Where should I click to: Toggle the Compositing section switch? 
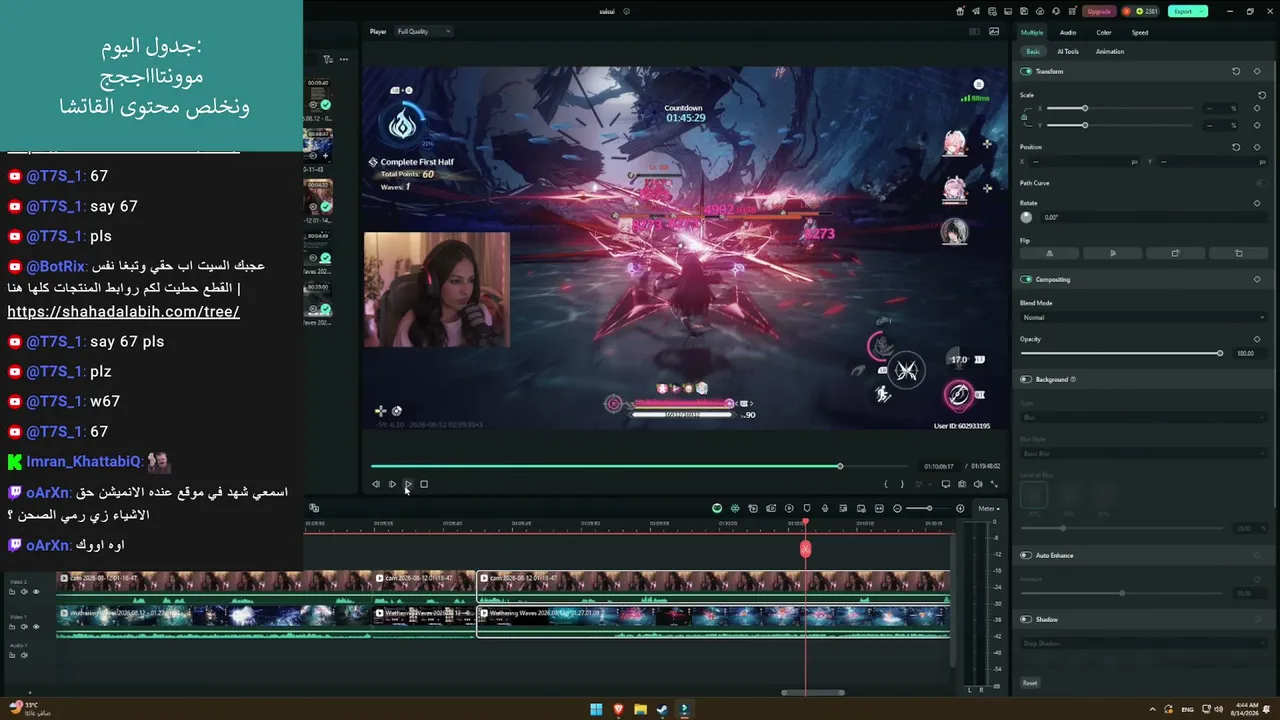pos(1026,279)
